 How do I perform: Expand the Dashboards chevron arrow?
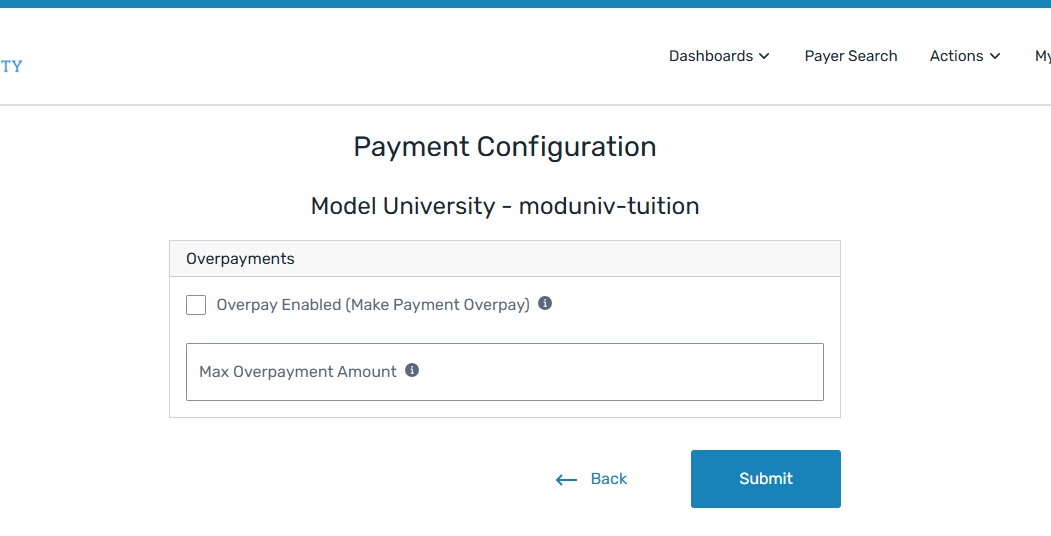coord(765,57)
